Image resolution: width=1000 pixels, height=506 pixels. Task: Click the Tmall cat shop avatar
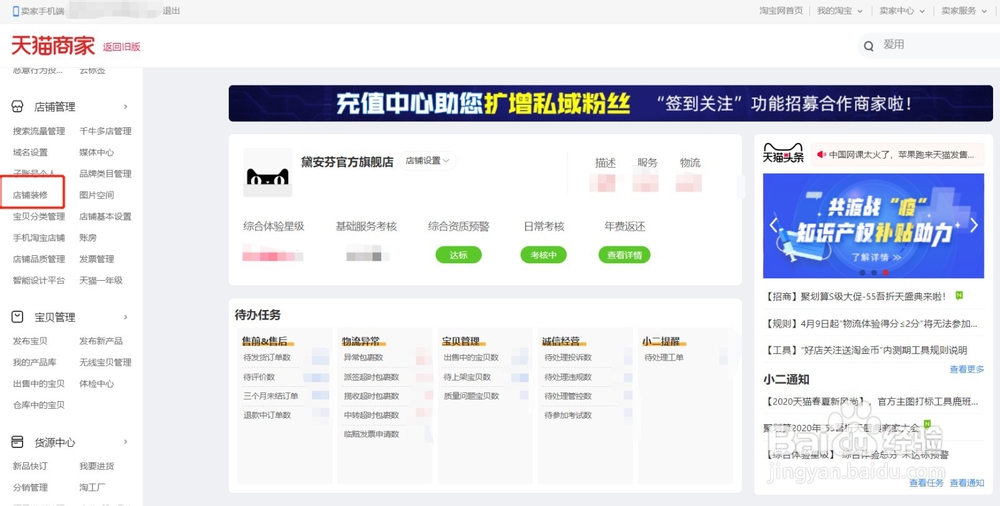(x=268, y=172)
